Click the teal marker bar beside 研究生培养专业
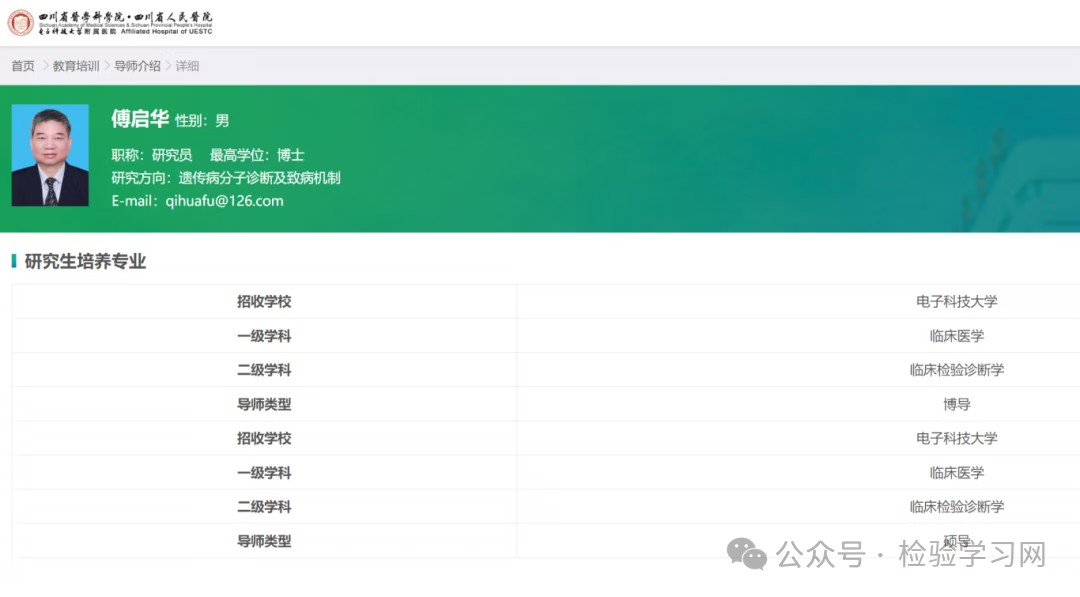The height and width of the screenshot is (597, 1080). click(x=14, y=261)
